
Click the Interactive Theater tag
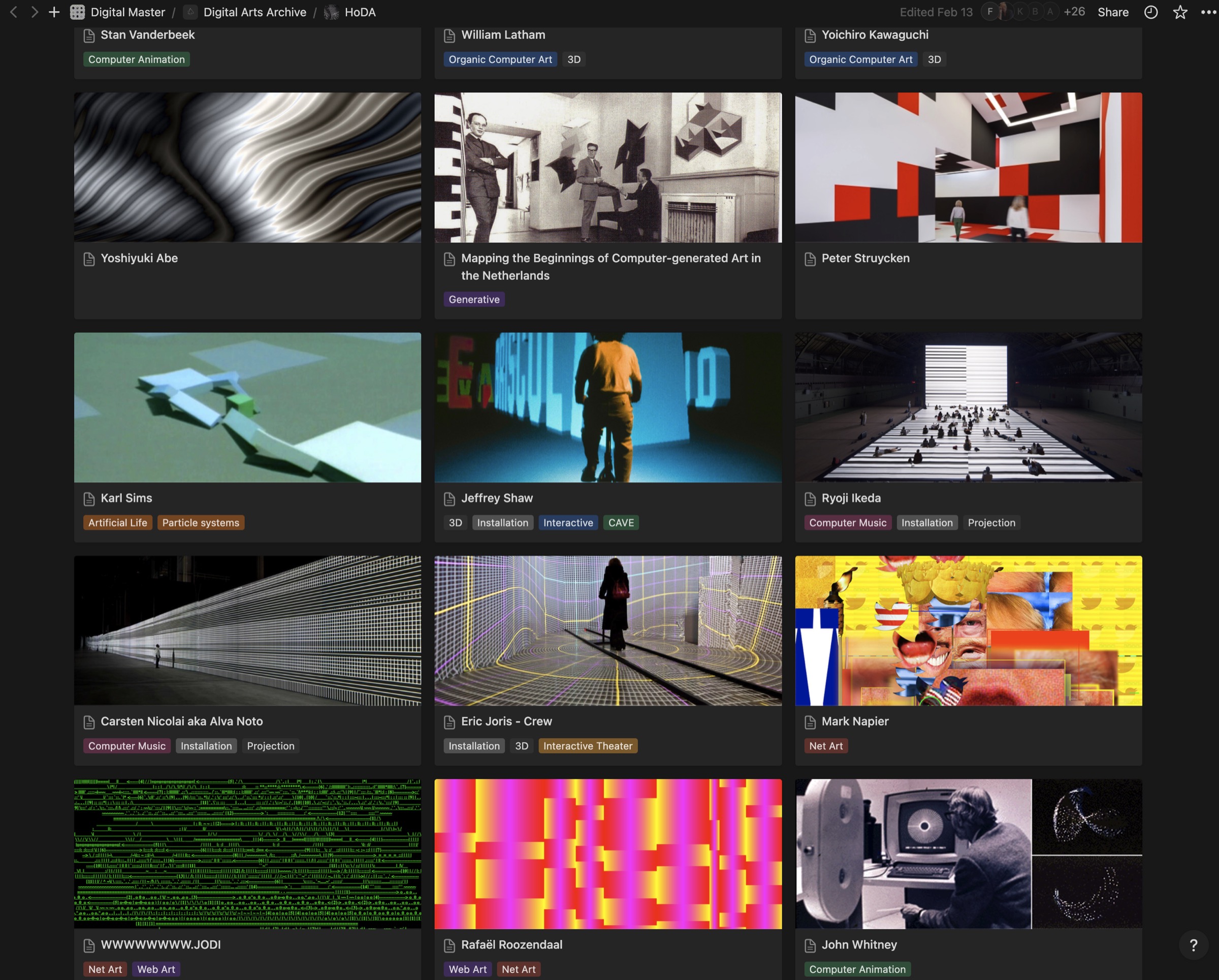coord(588,746)
